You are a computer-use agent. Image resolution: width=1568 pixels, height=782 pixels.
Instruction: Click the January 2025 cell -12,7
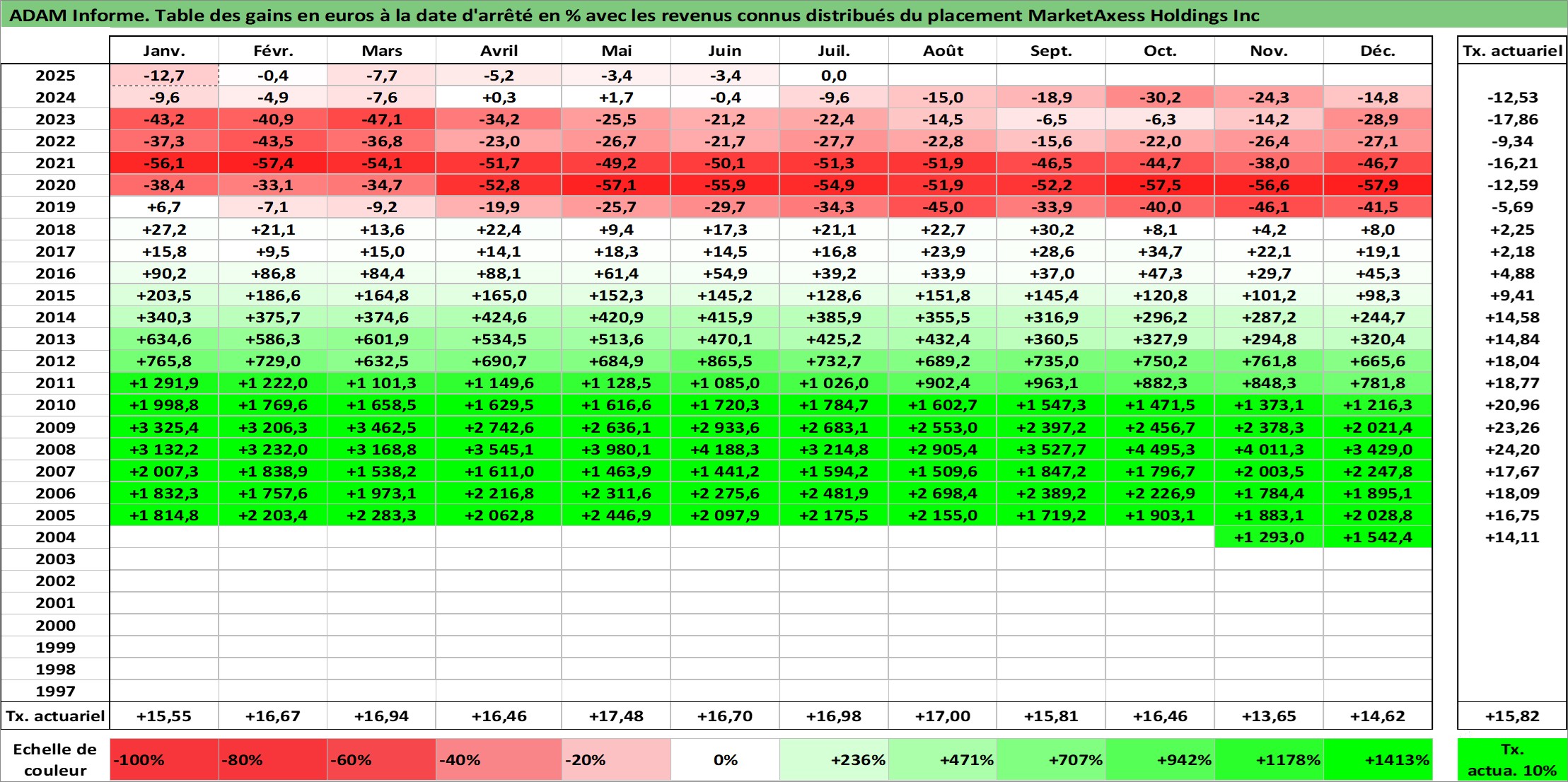(164, 76)
